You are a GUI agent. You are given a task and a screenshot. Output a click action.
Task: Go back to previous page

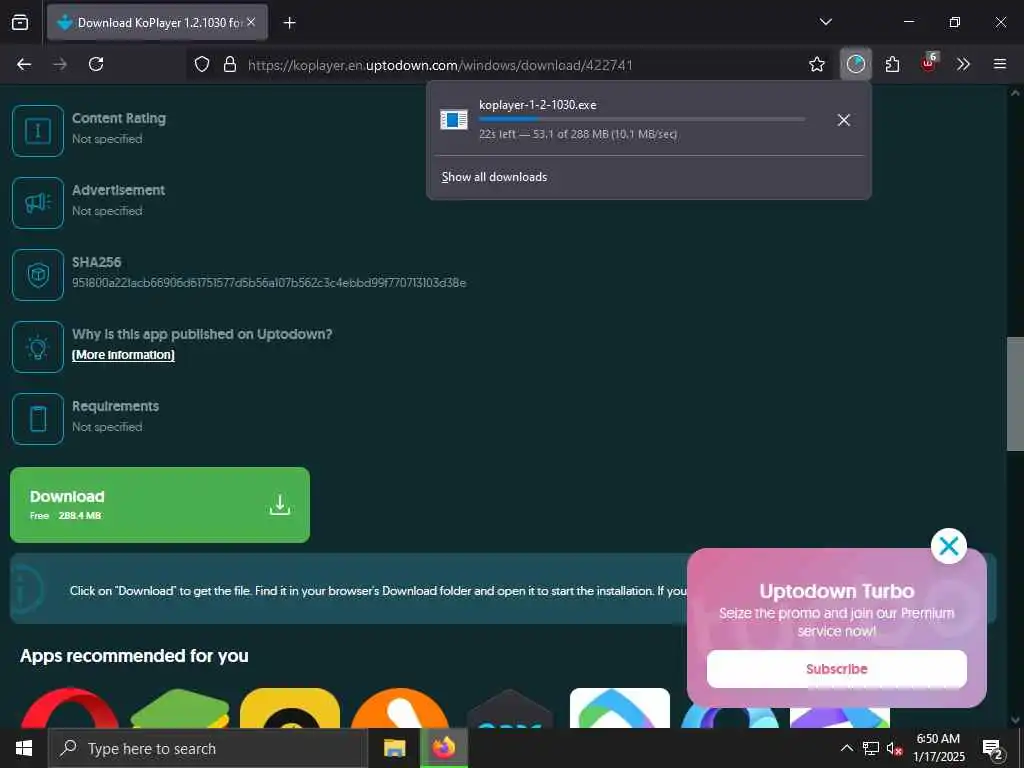pyautogui.click(x=24, y=64)
